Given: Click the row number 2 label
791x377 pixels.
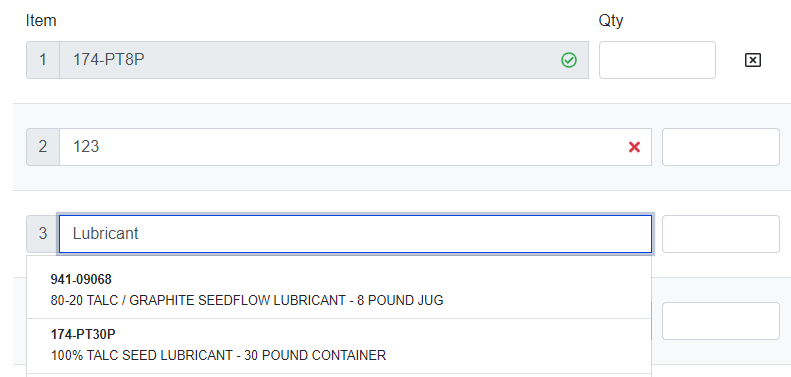Looking at the screenshot, I should click(x=43, y=147).
